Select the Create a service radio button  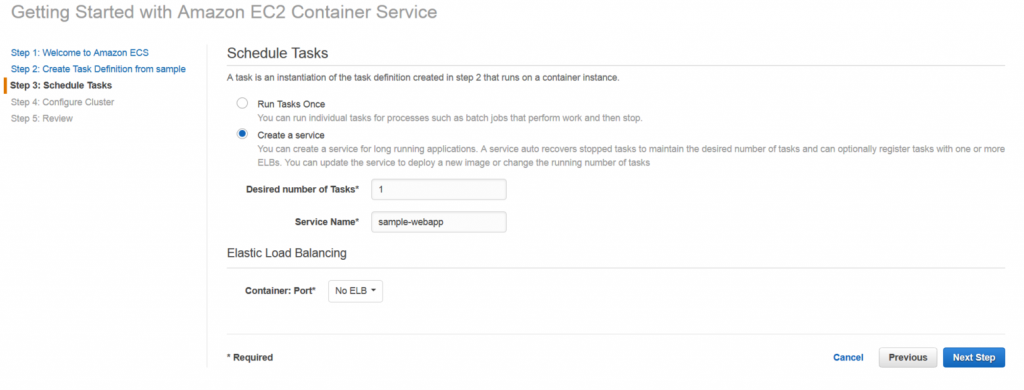click(242, 134)
